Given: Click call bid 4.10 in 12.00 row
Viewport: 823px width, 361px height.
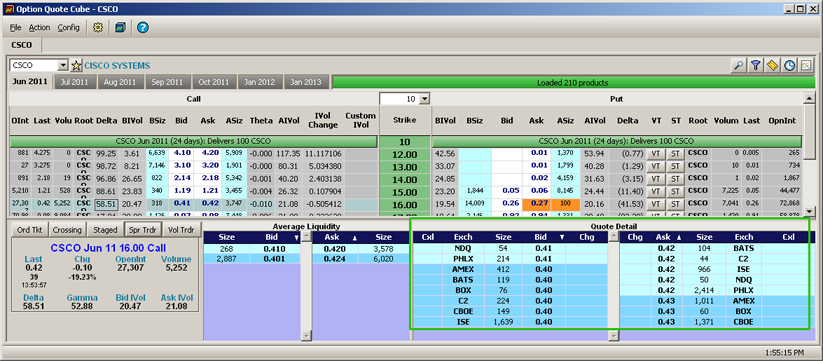Looking at the screenshot, I should 182,154.
